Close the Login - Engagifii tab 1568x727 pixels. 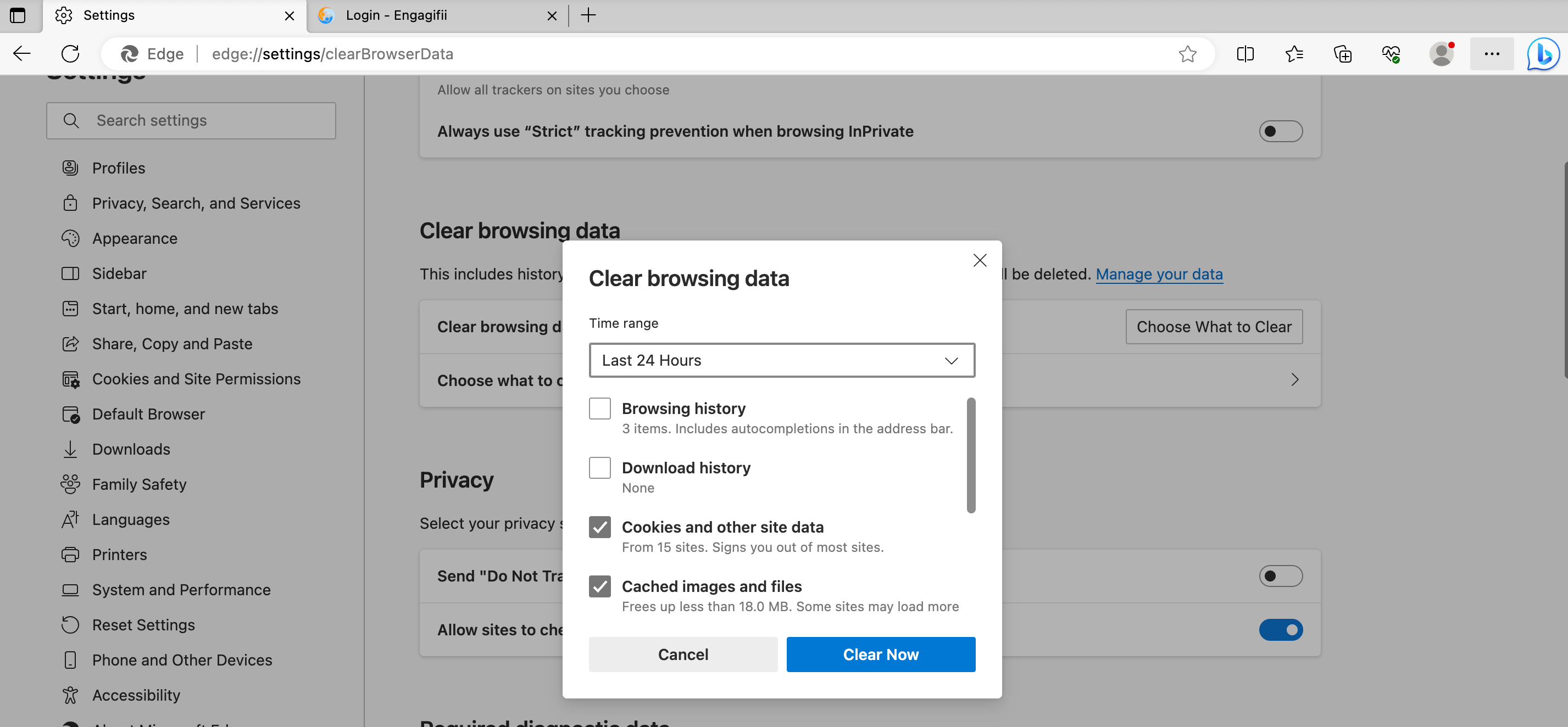552,16
